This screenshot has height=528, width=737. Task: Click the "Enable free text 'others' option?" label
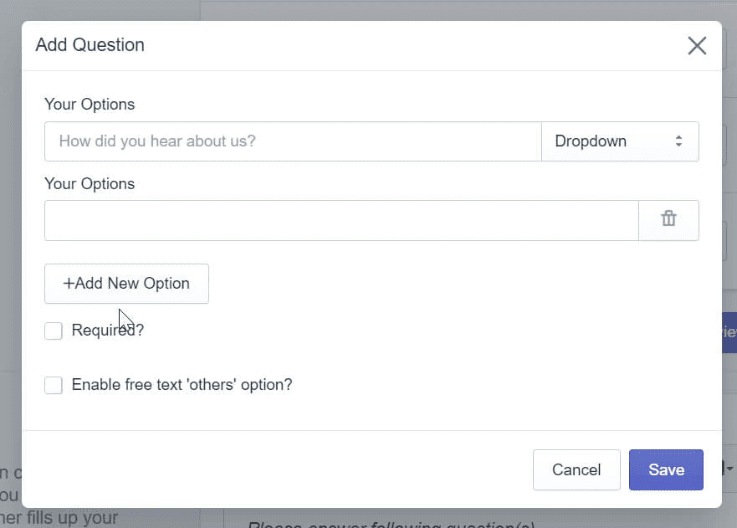point(182,384)
